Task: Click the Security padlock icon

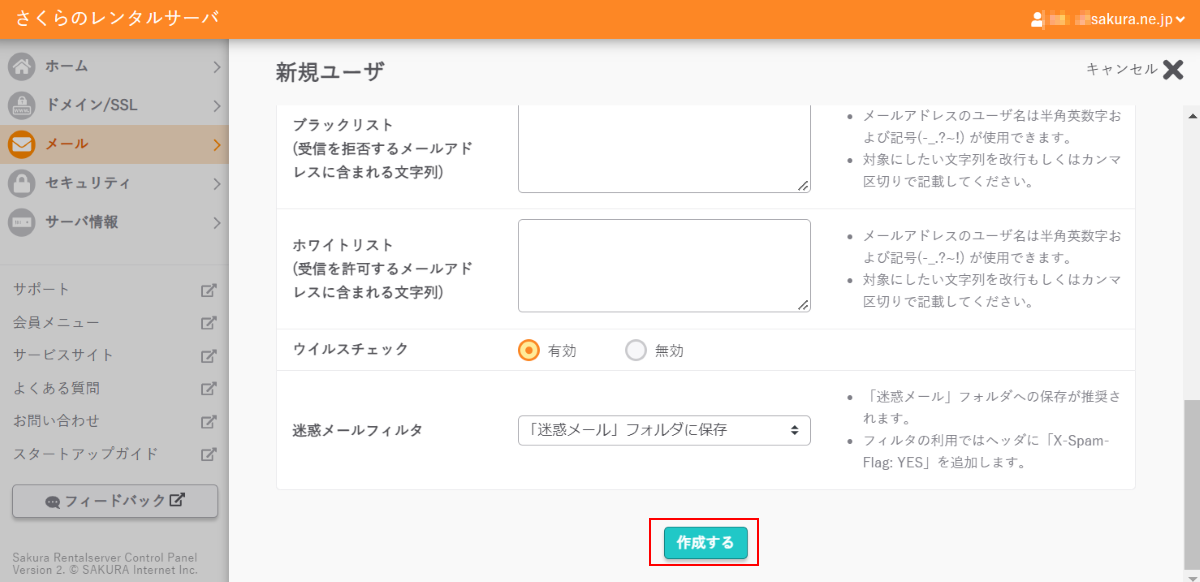Action: (x=22, y=184)
